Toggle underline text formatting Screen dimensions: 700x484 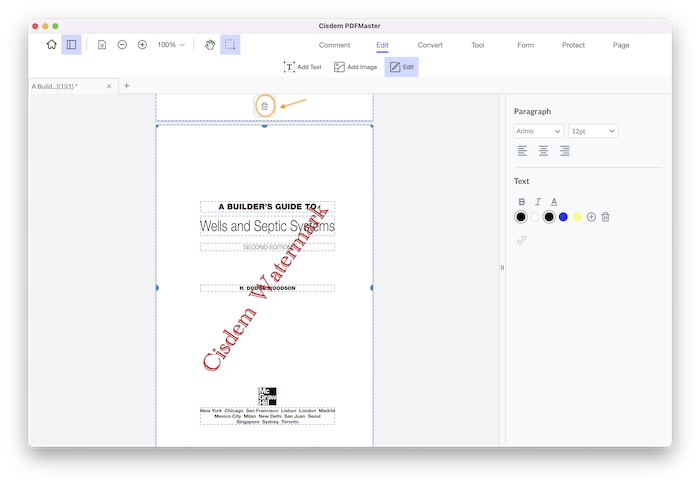tap(554, 202)
